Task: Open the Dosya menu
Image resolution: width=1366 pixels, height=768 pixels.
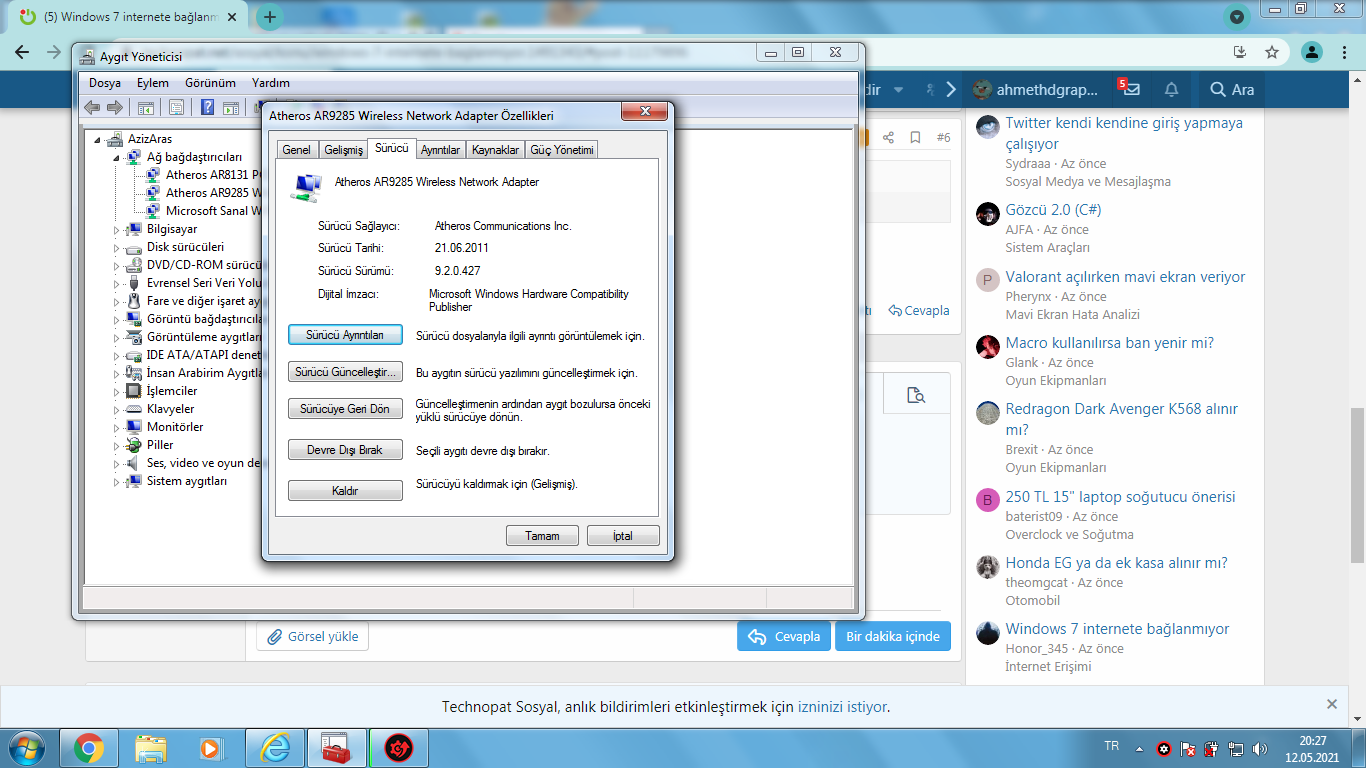Action: pyautogui.click(x=105, y=83)
